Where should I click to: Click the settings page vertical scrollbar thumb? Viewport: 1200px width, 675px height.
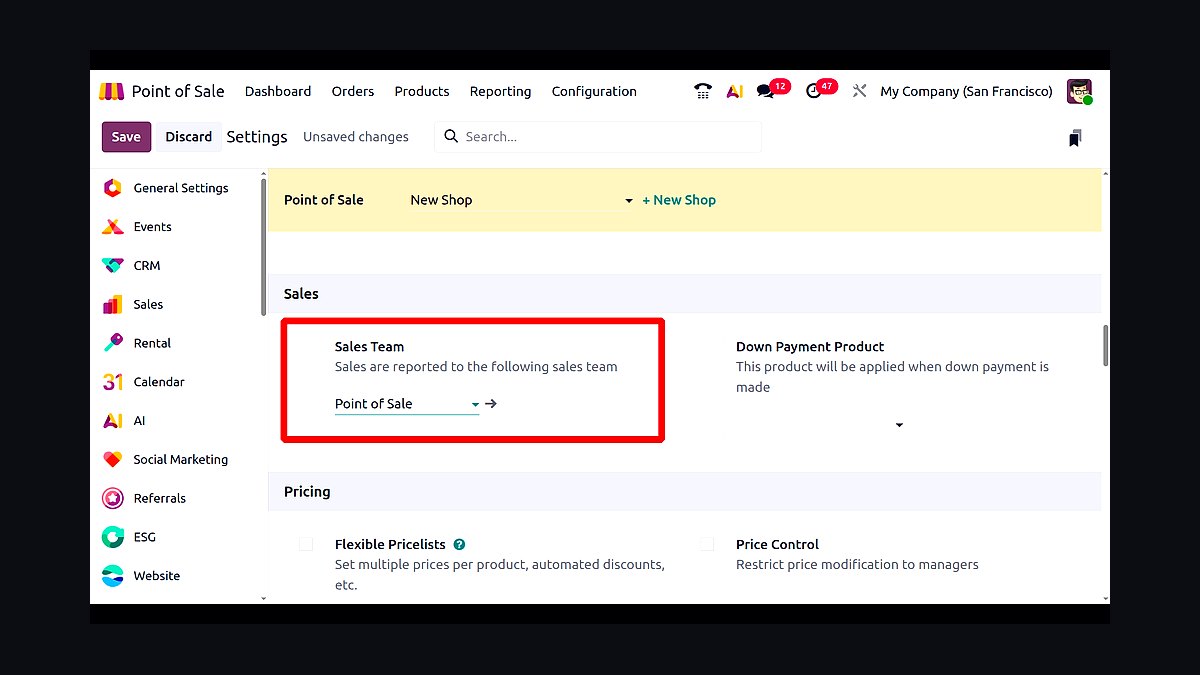tap(1105, 345)
